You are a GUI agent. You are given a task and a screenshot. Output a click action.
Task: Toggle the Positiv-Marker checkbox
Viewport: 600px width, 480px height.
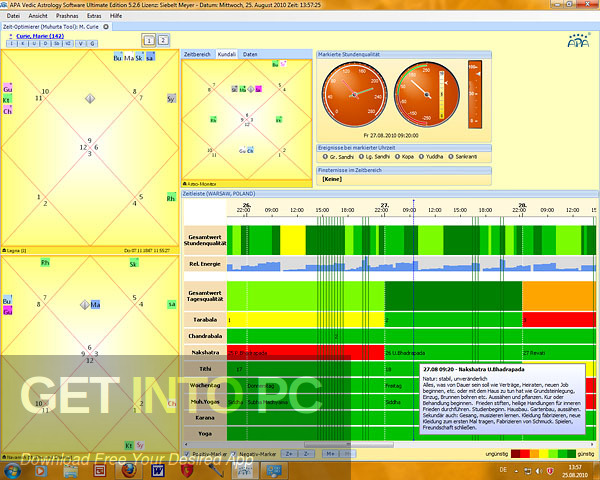(x=186, y=454)
